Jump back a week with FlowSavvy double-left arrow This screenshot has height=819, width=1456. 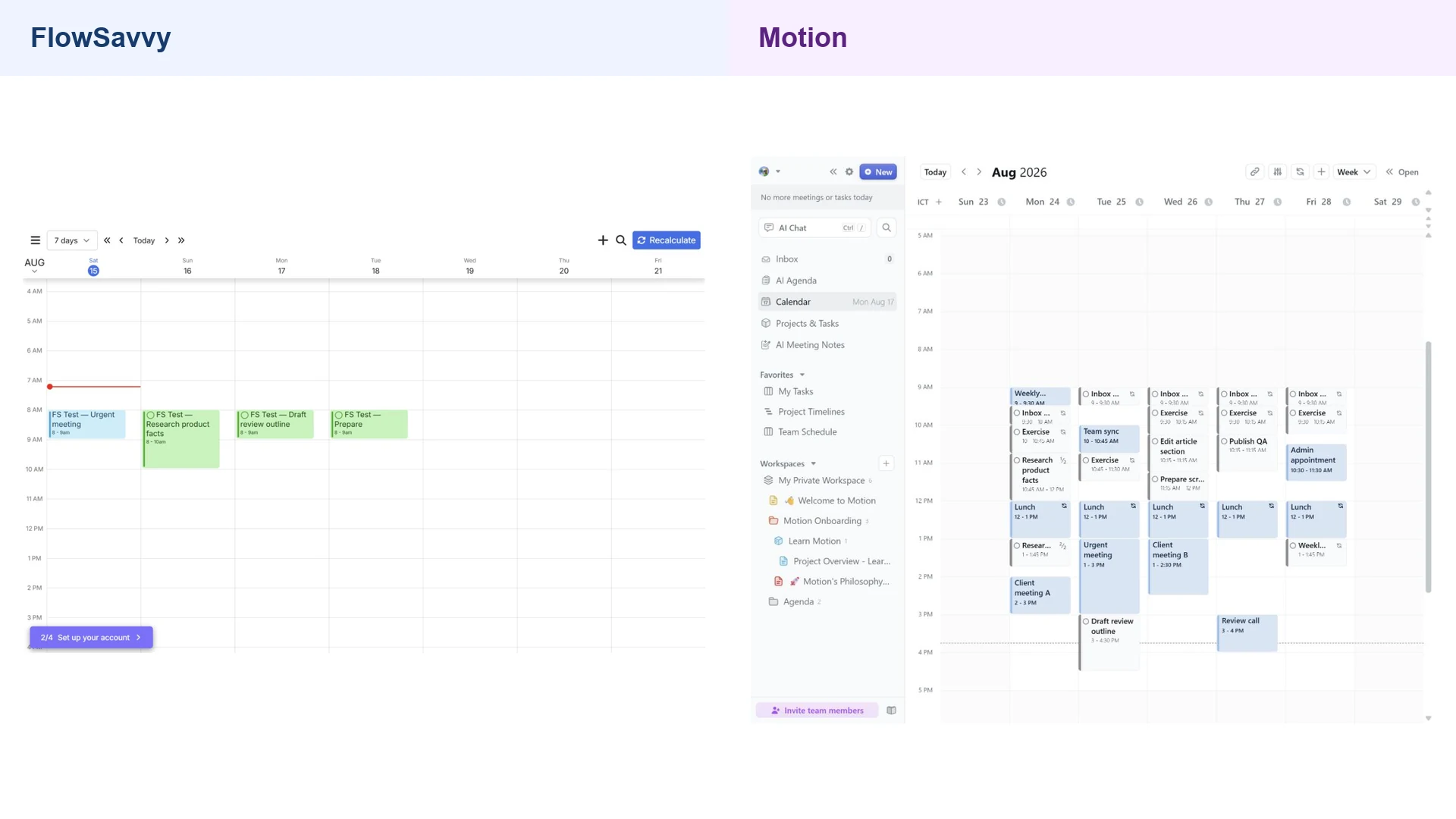tap(107, 240)
